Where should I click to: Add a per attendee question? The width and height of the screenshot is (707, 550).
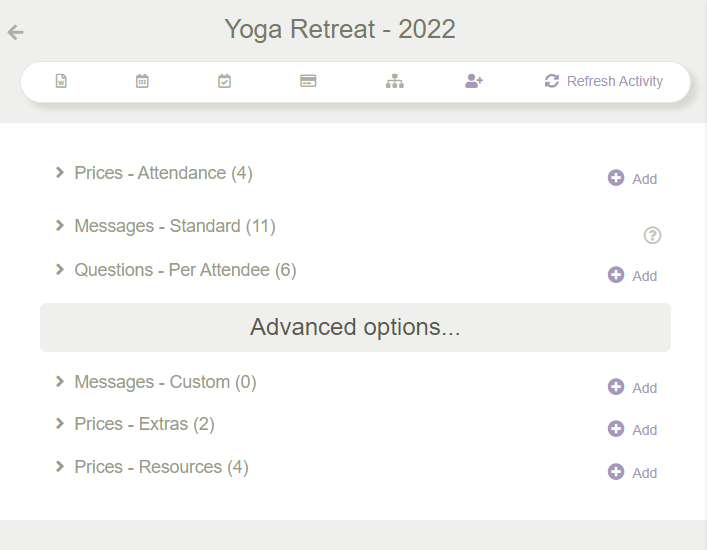[633, 276]
